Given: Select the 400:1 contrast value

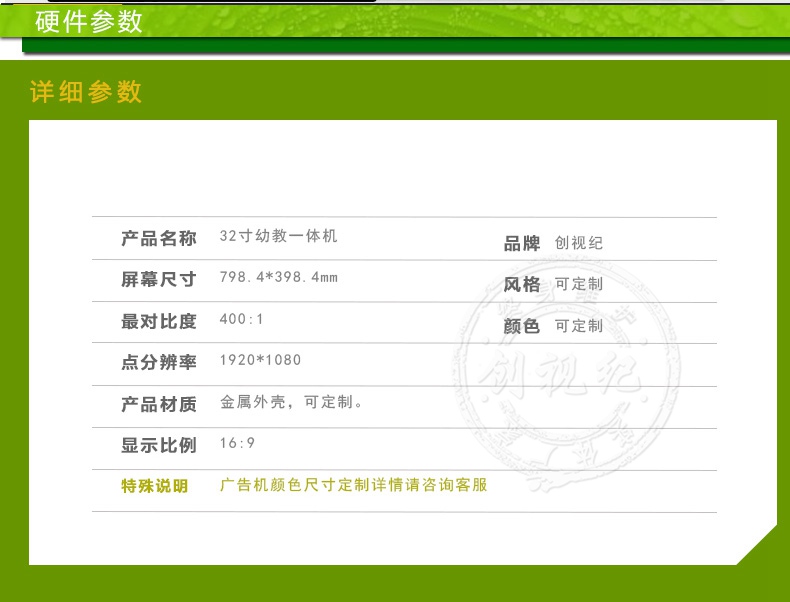Looking at the screenshot, I should pos(241,320).
